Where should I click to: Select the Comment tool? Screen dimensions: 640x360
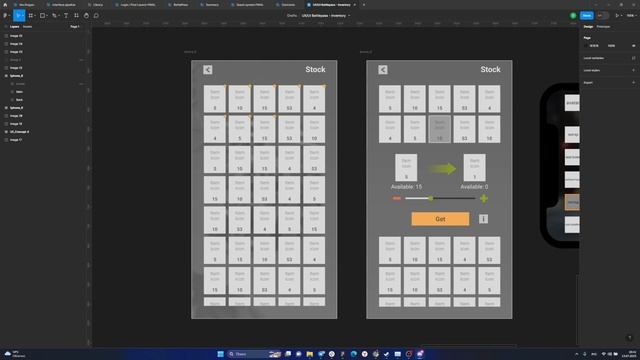point(96,16)
